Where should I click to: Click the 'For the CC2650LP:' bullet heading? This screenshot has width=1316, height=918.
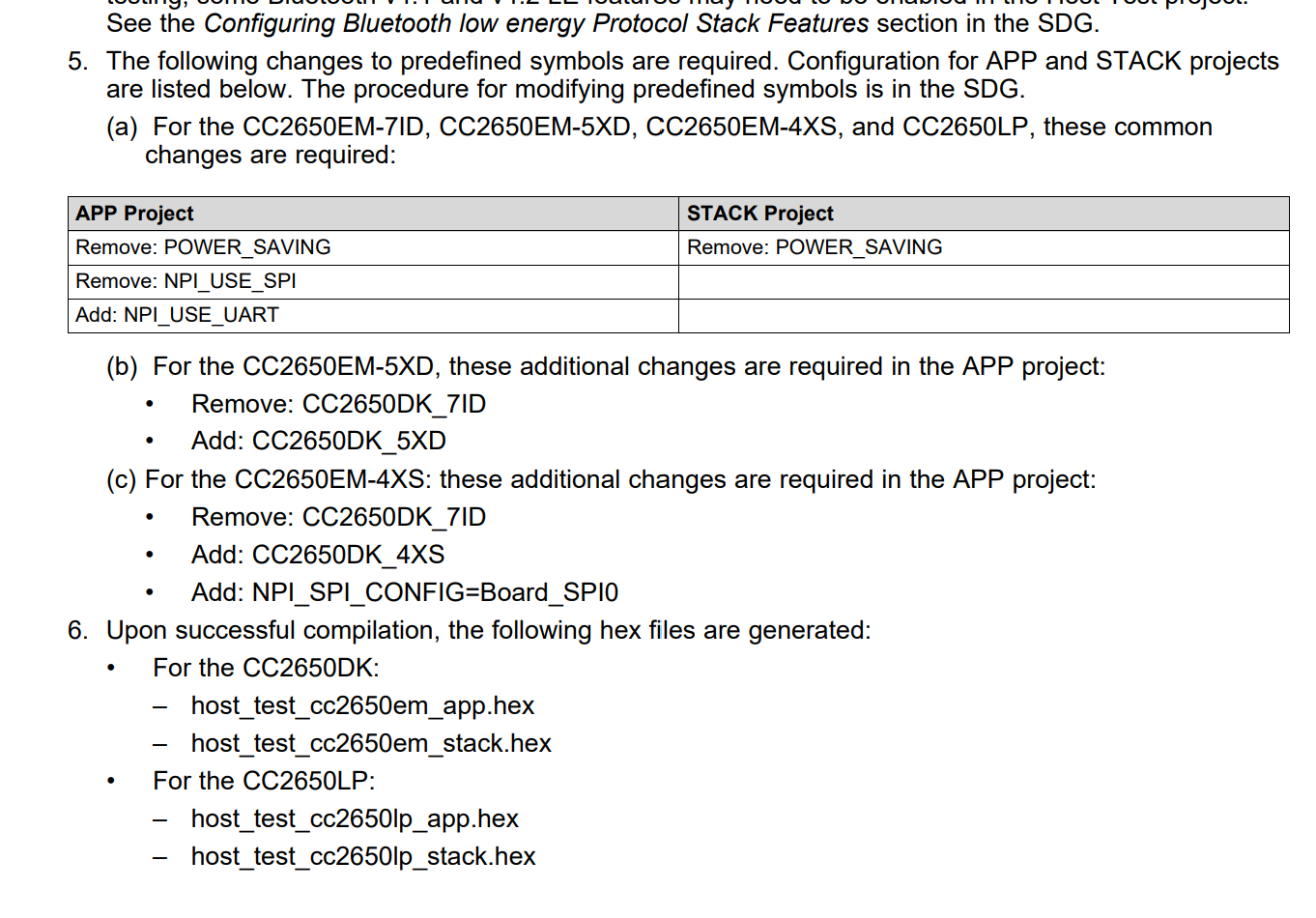[x=264, y=781]
